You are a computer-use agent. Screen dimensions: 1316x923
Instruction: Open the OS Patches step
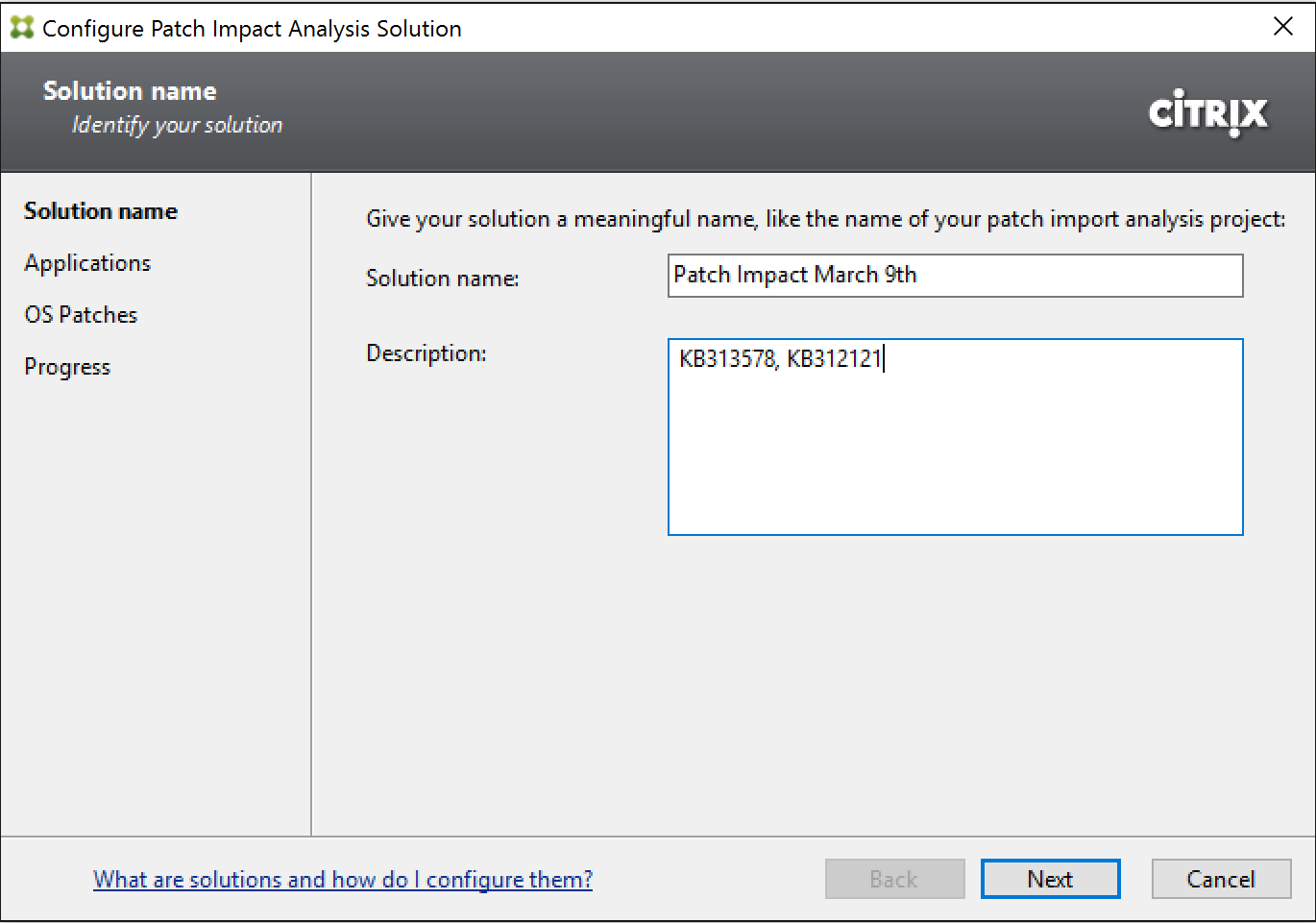click(x=81, y=315)
